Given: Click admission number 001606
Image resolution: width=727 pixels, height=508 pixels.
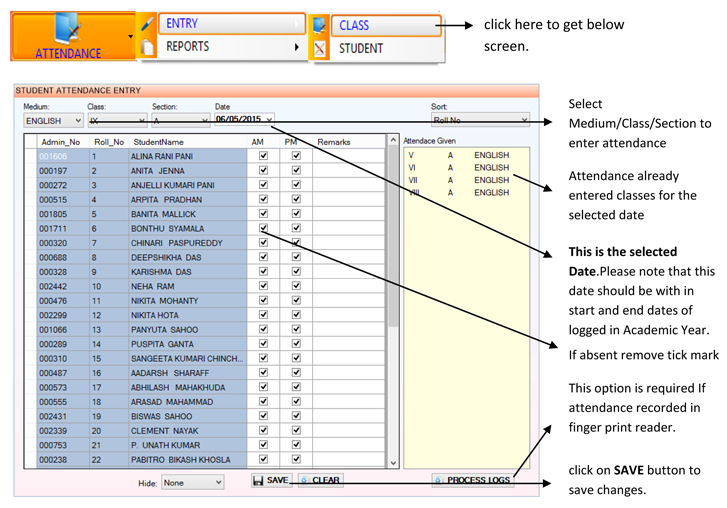Looking at the screenshot, I should click(53, 156).
